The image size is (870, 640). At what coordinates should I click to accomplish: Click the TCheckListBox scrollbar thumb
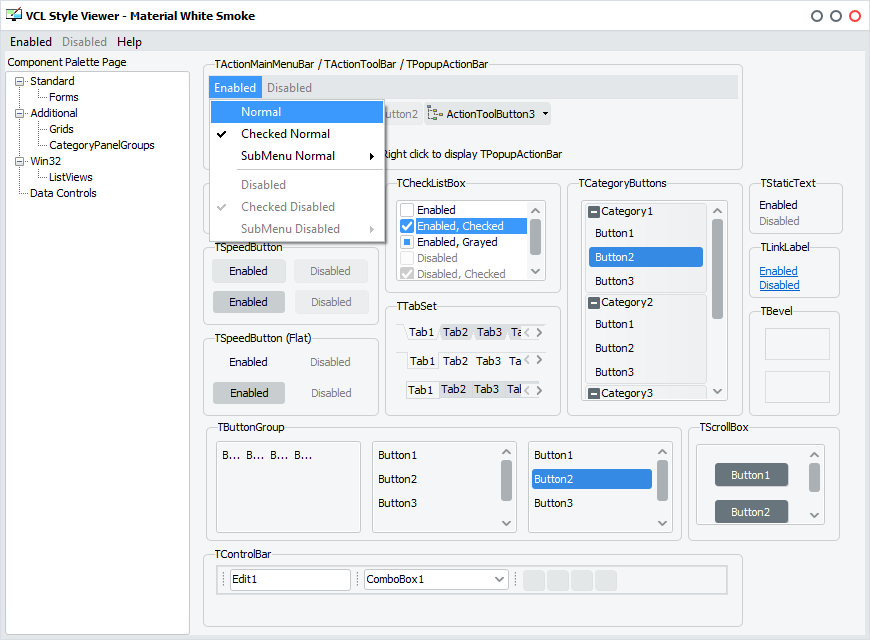(x=535, y=237)
